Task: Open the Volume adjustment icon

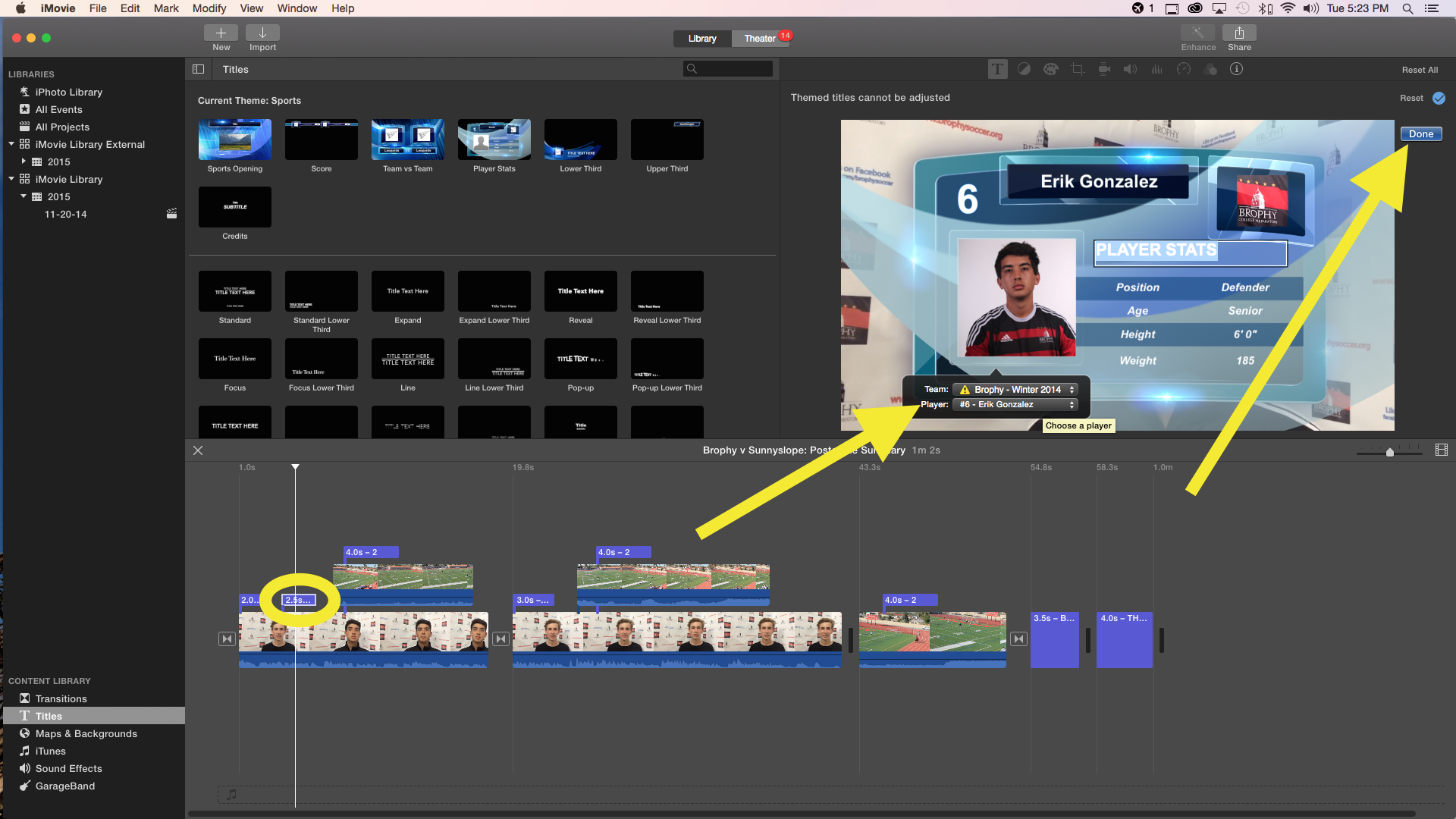Action: [x=1130, y=69]
